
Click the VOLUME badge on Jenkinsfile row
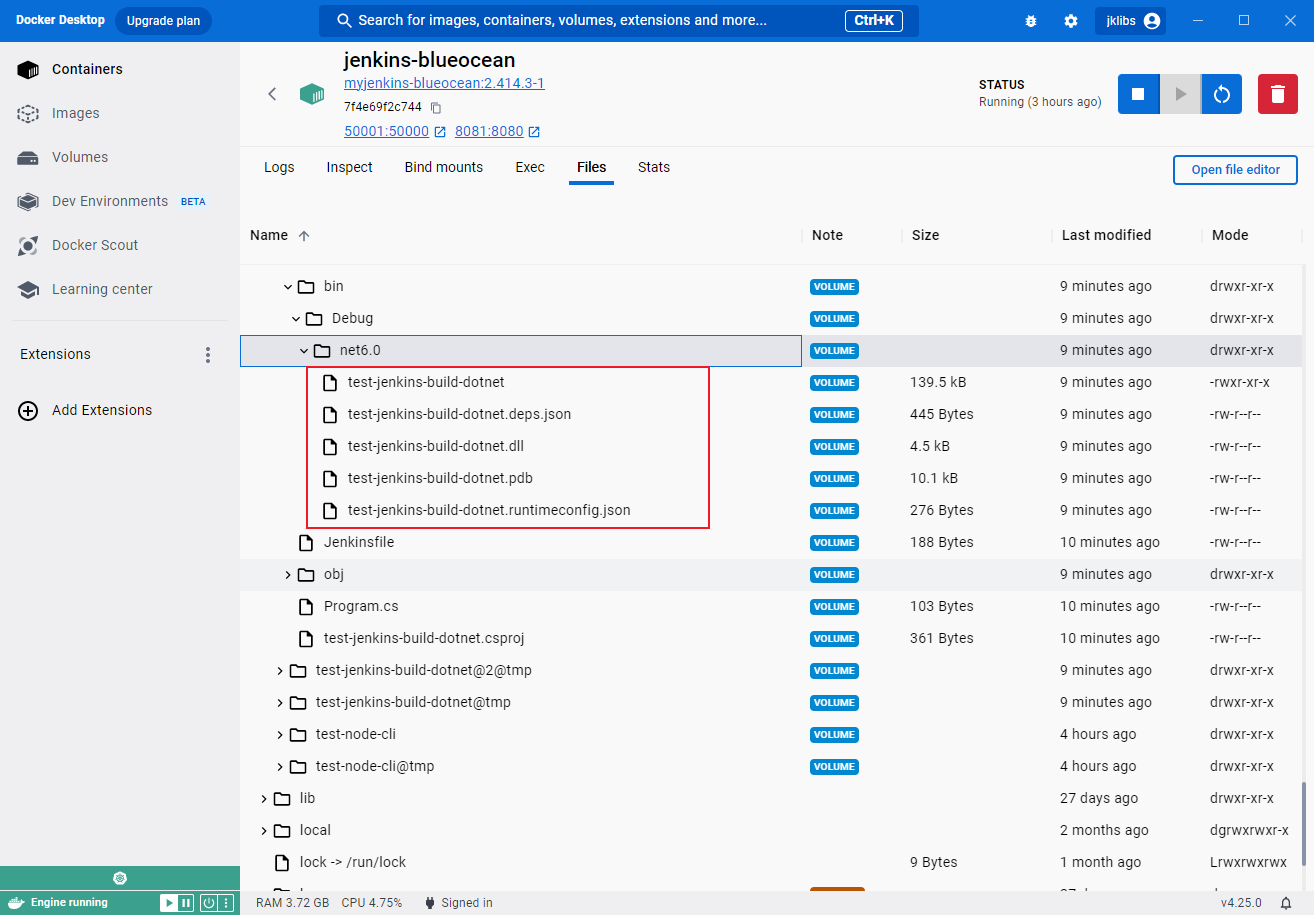click(x=834, y=543)
